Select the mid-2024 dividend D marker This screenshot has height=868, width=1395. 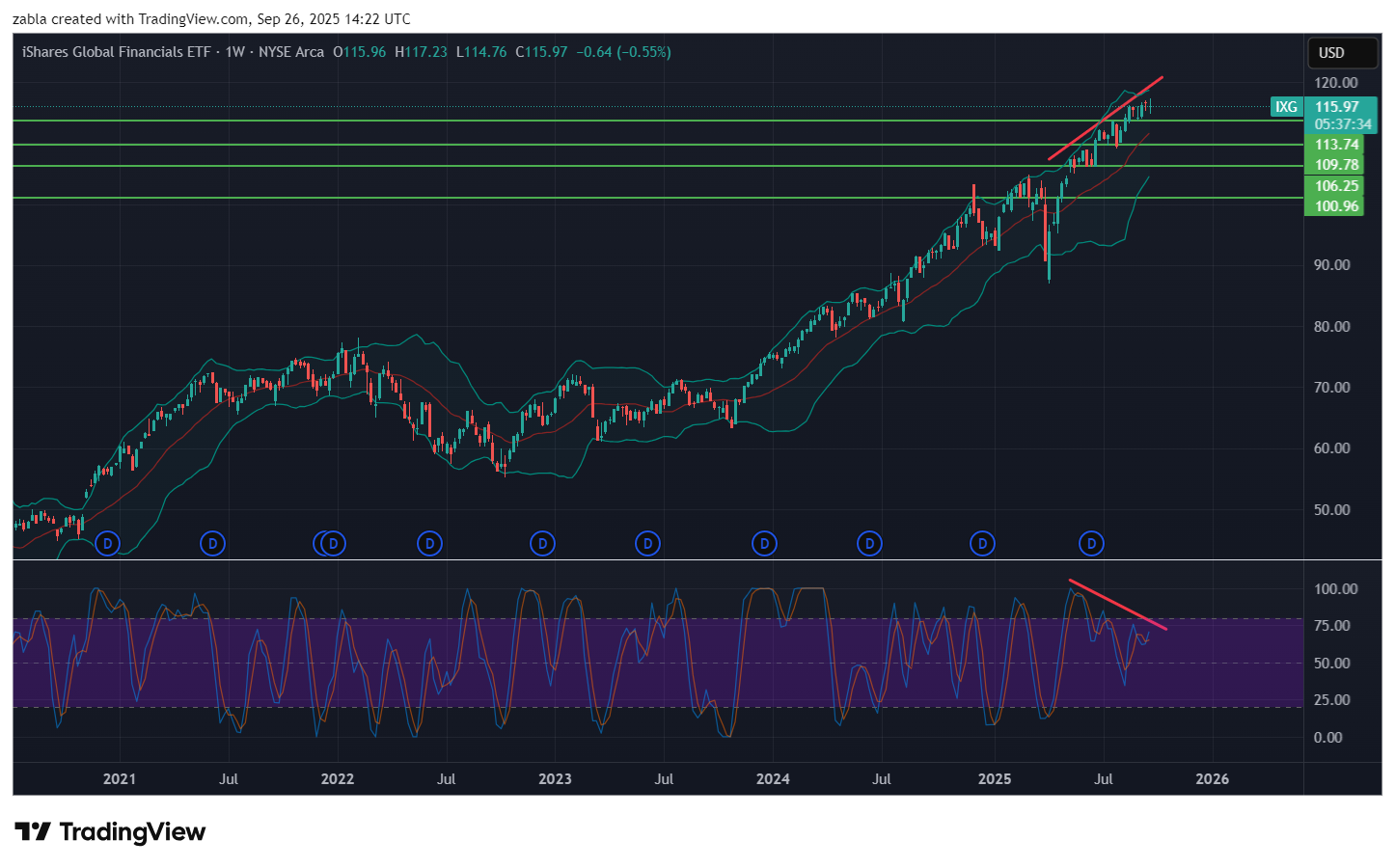coord(869,544)
